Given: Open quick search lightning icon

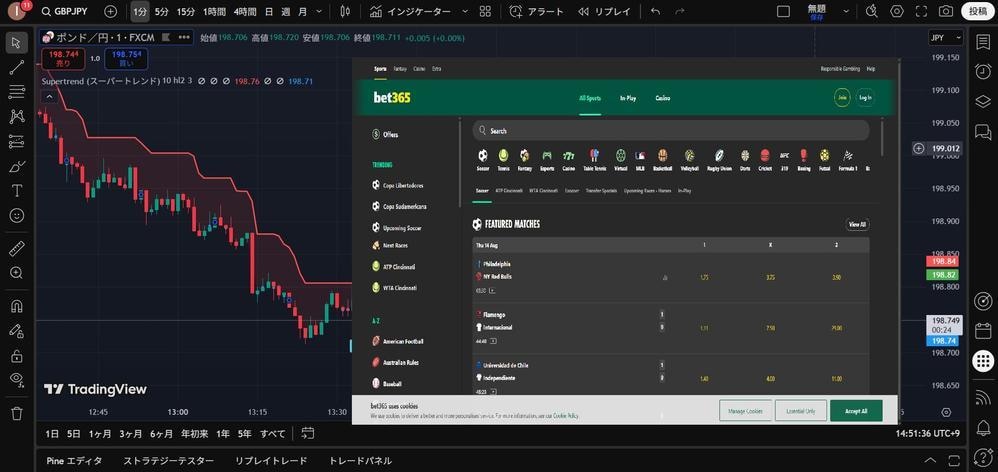Looking at the screenshot, I should click(872, 11).
